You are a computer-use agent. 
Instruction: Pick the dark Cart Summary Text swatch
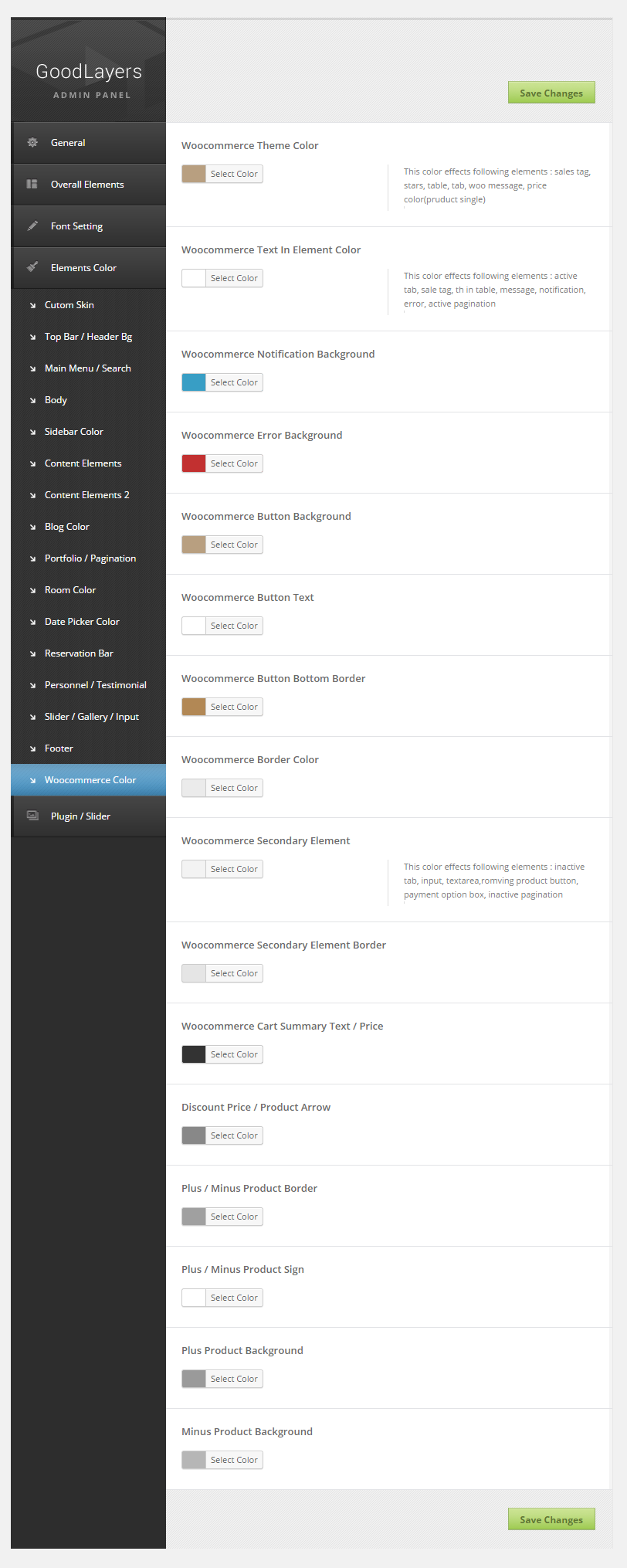(194, 1054)
